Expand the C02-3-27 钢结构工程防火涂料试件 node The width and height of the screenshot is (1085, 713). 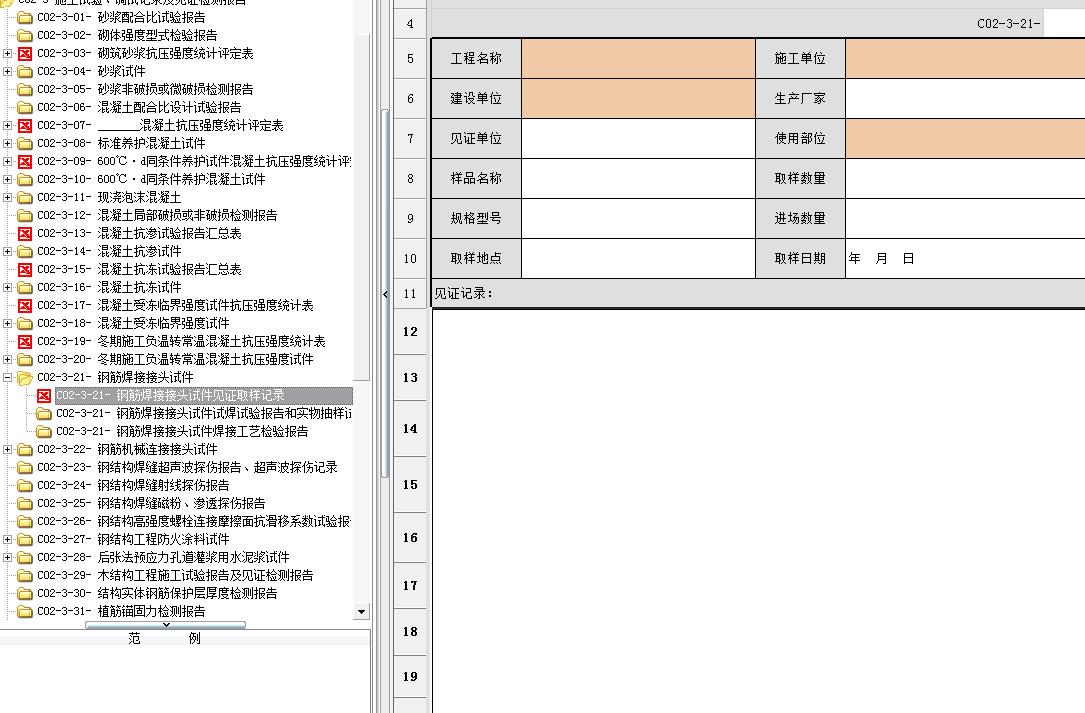tap(8, 539)
